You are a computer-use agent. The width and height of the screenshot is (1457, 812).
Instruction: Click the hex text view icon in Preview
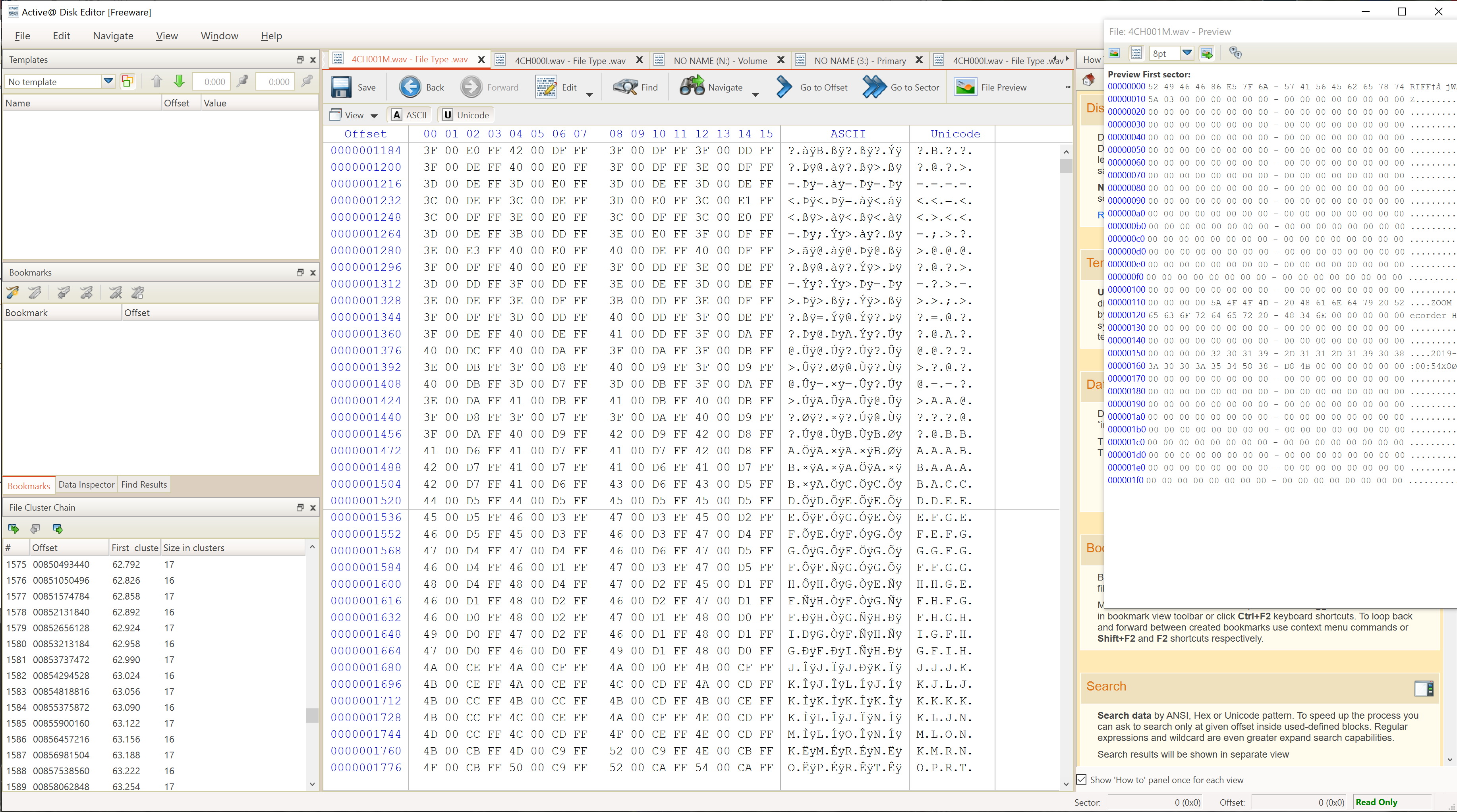(1136, 53)
